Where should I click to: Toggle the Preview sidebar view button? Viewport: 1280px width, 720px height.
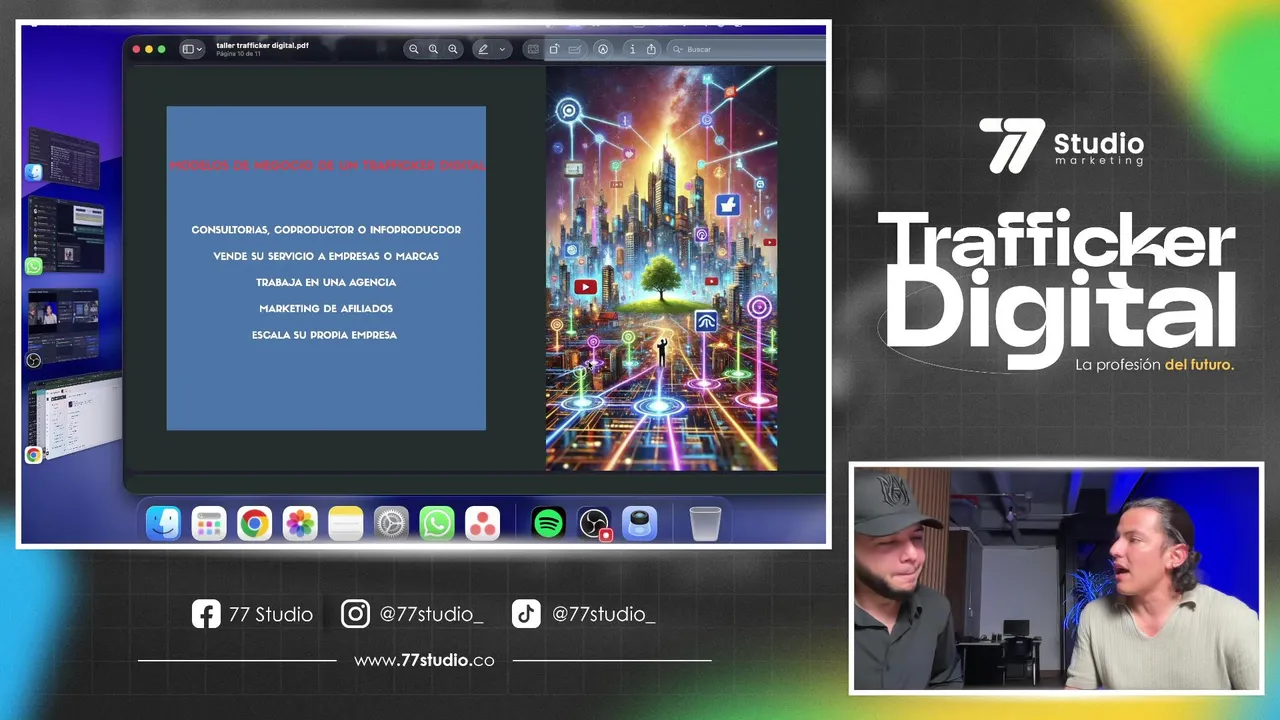coord(187,49)
